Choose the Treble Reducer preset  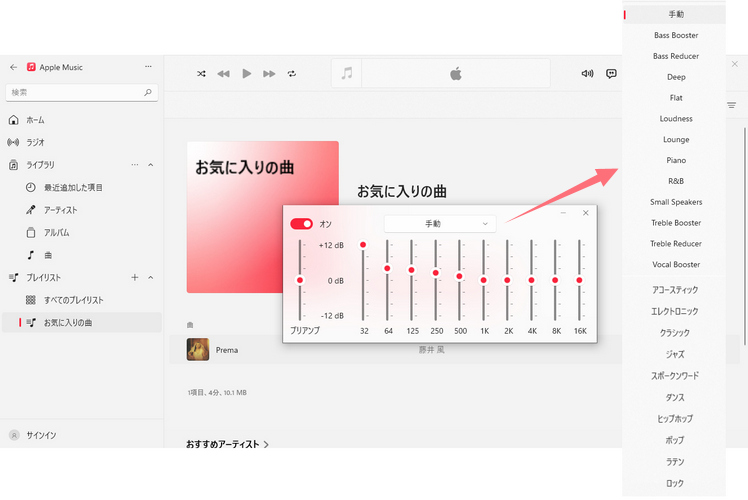[675, 243]
